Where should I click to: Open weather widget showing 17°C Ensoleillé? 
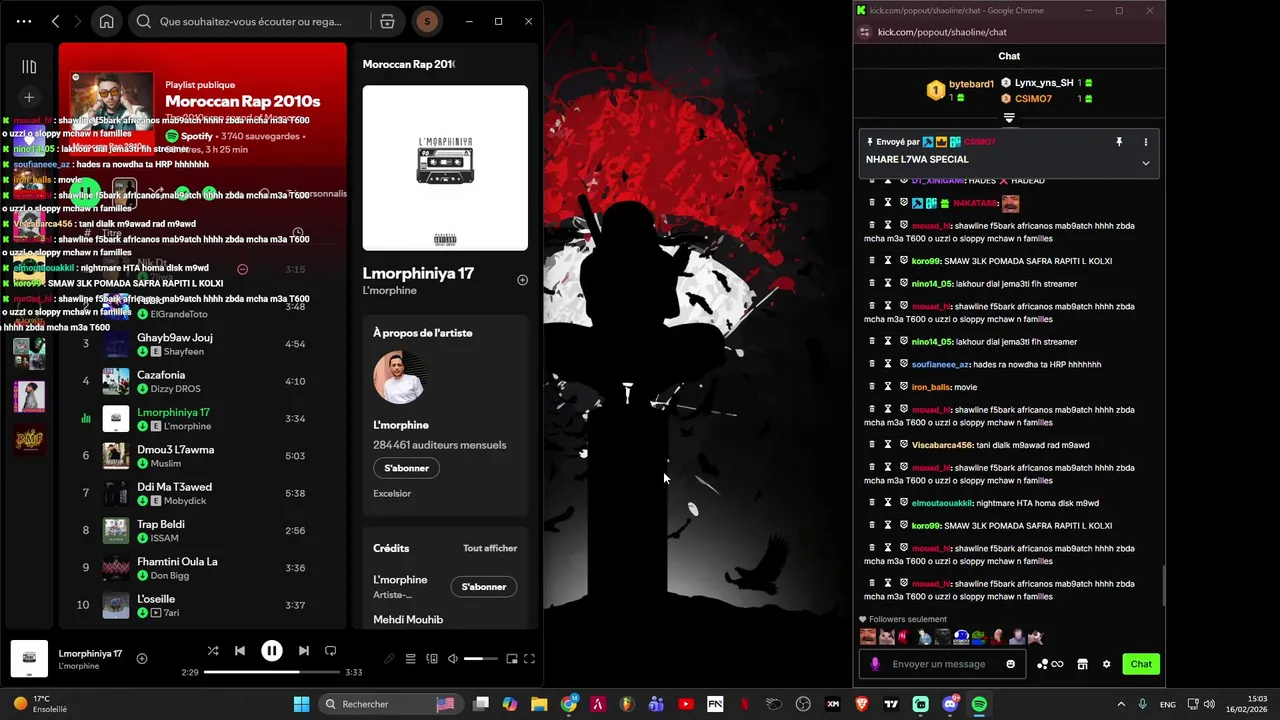(40, 704)
